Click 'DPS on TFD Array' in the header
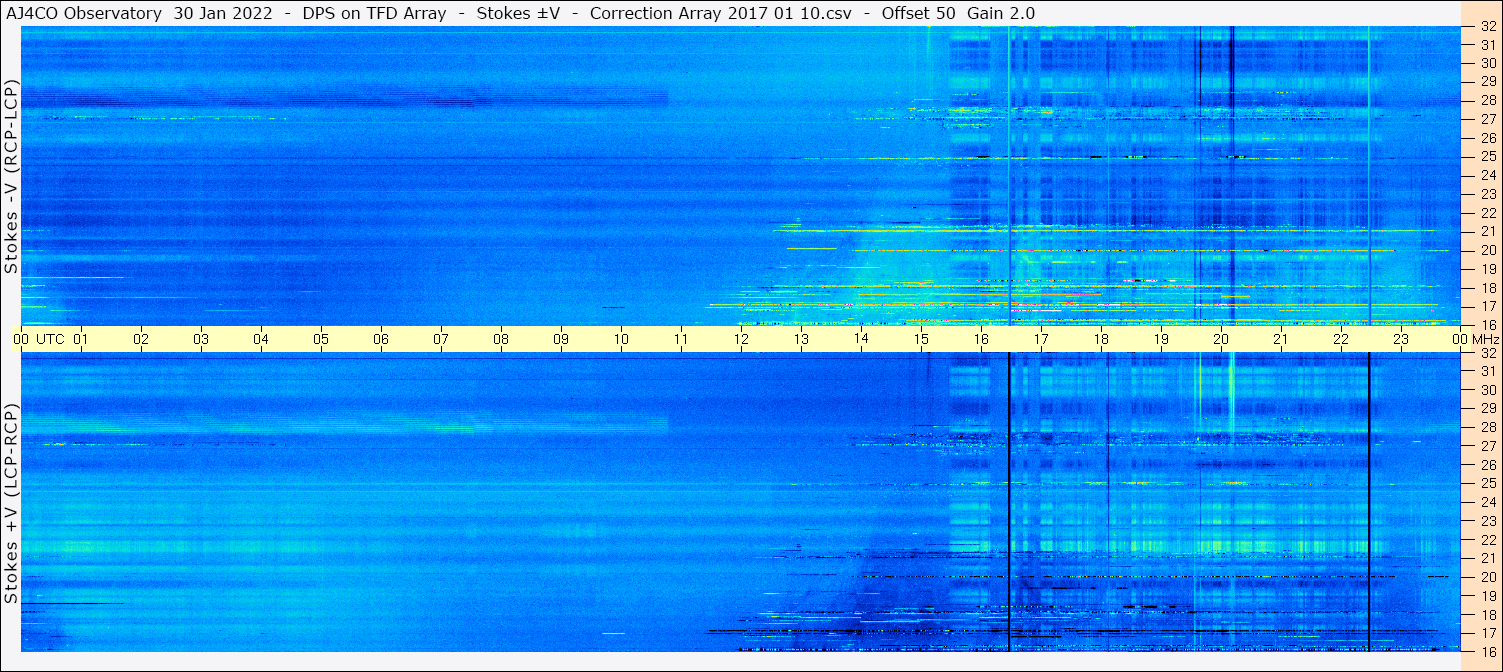Screen dimensions: 1503x672 coord(375,13)
